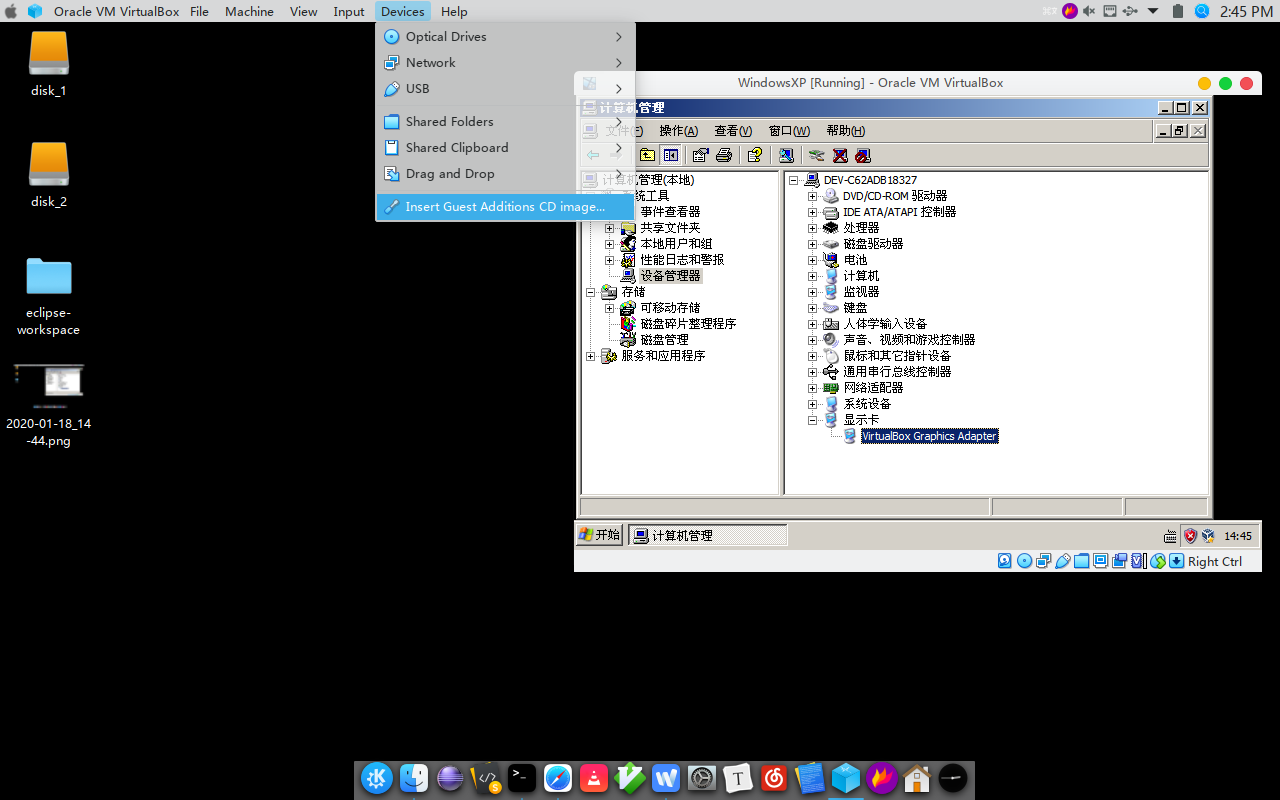Click Insert Guest Additions CD image
Viewport: 1280px width, 800px height.
[505, 207]
